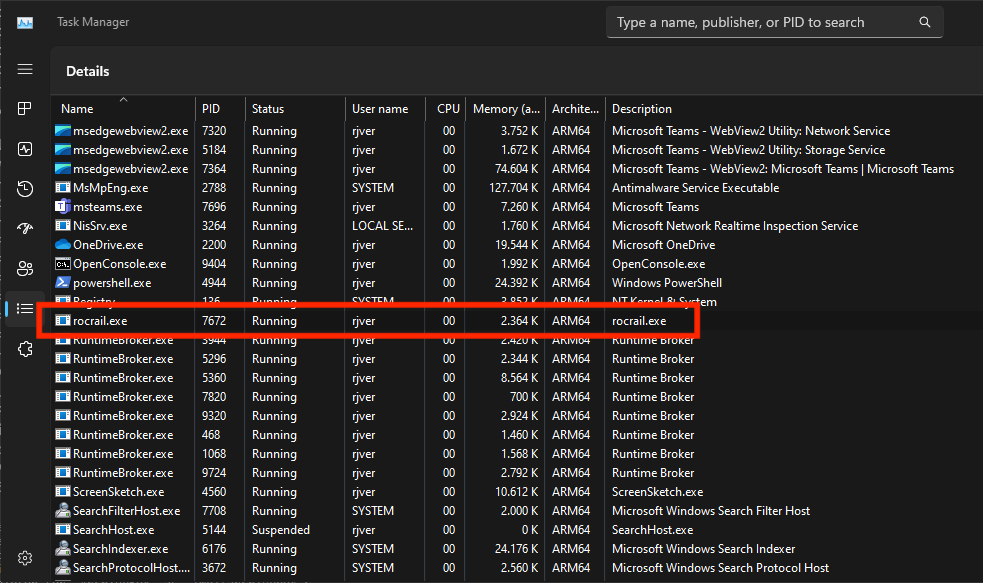Click the Status column header
The height and width of the screenshot is (583, 983).
(x=268, y=109)
